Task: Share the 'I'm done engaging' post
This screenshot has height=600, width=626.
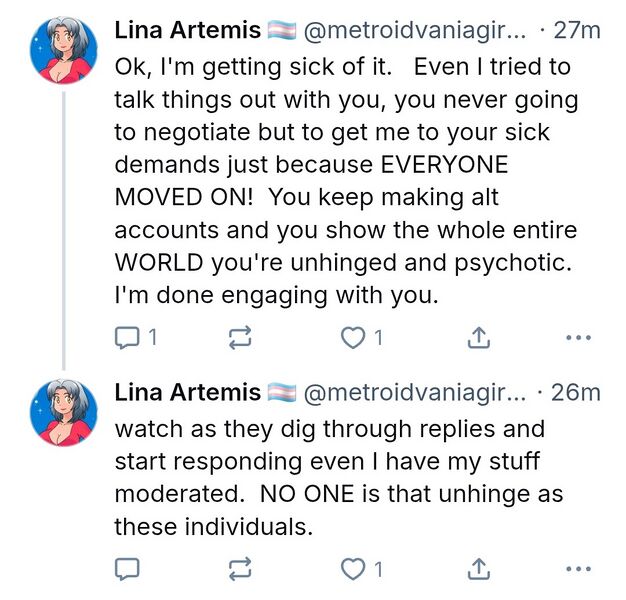Action: click(479, 339)
